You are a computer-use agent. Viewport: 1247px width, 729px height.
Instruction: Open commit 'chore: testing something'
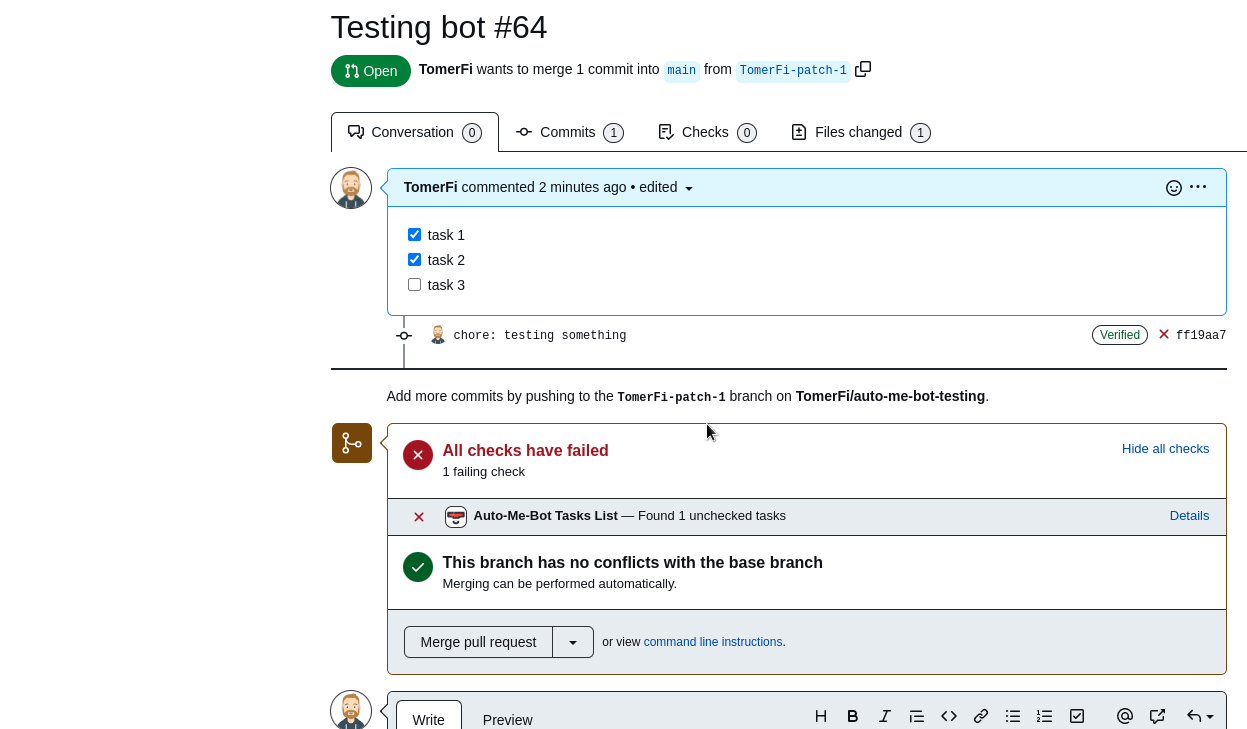pos(540,335)
